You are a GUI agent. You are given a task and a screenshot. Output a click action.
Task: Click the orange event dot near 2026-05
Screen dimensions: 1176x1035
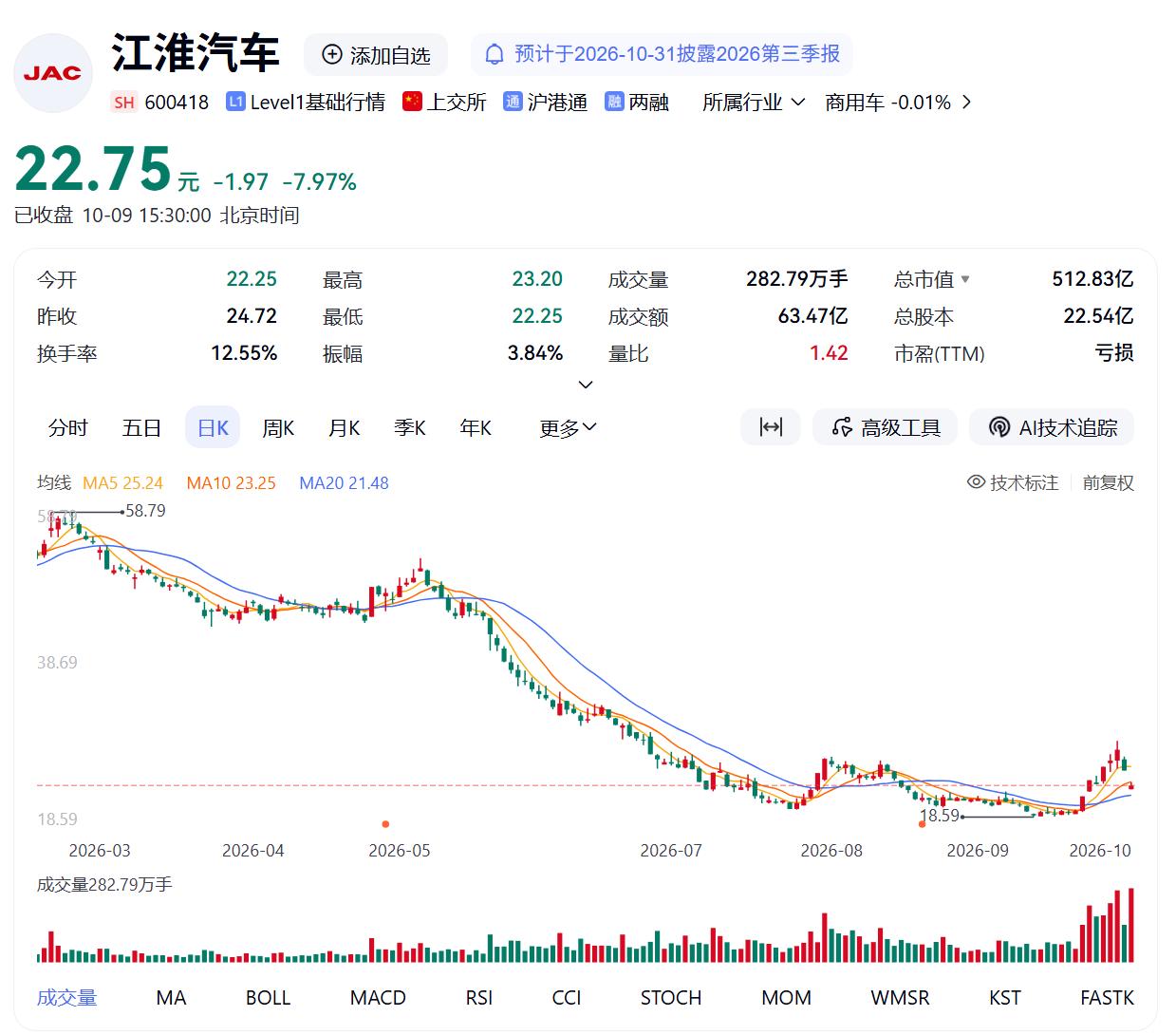click(x=385, y=824)
